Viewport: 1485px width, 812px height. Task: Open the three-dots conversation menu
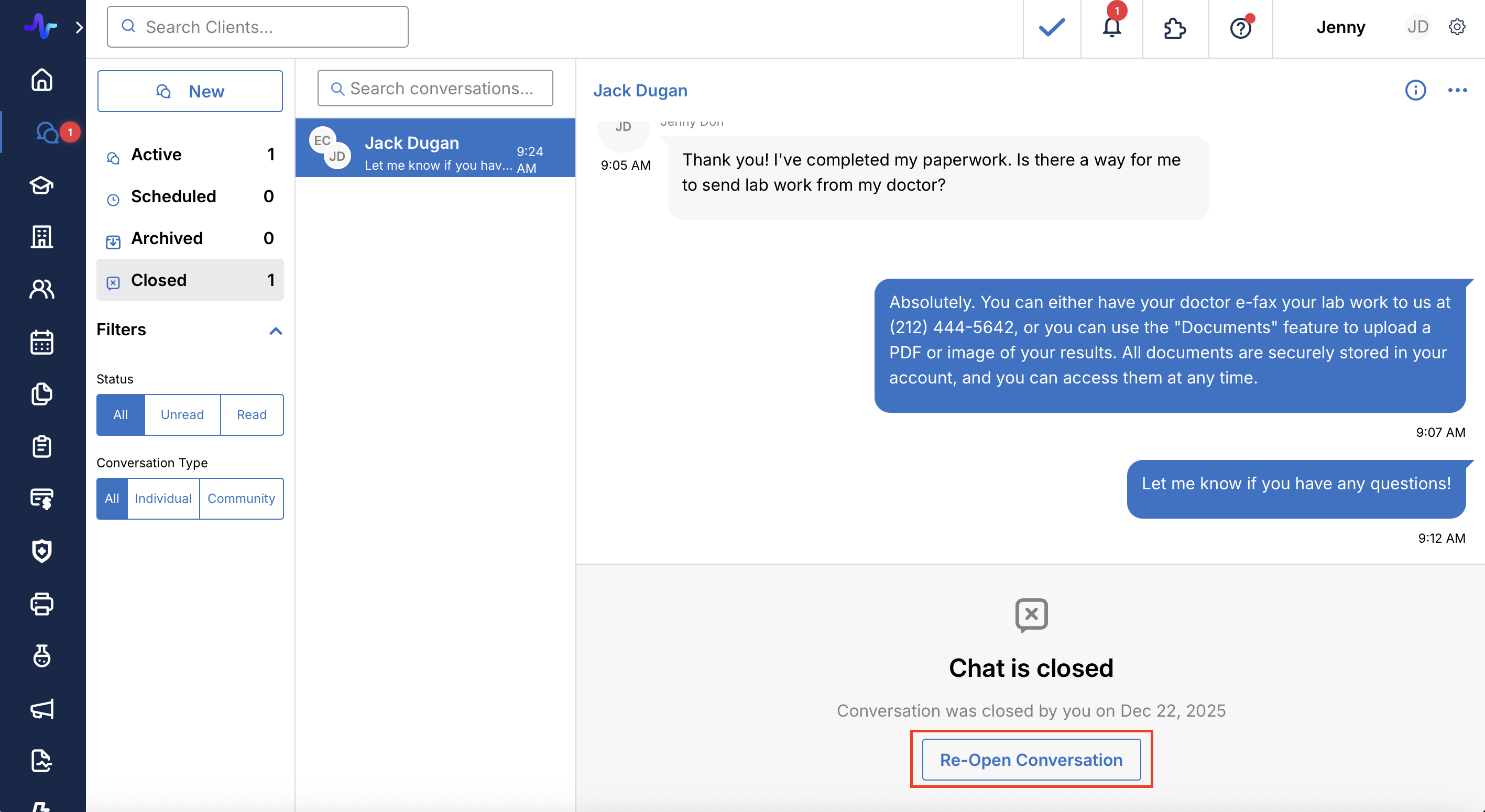(x=1457, y=90)
